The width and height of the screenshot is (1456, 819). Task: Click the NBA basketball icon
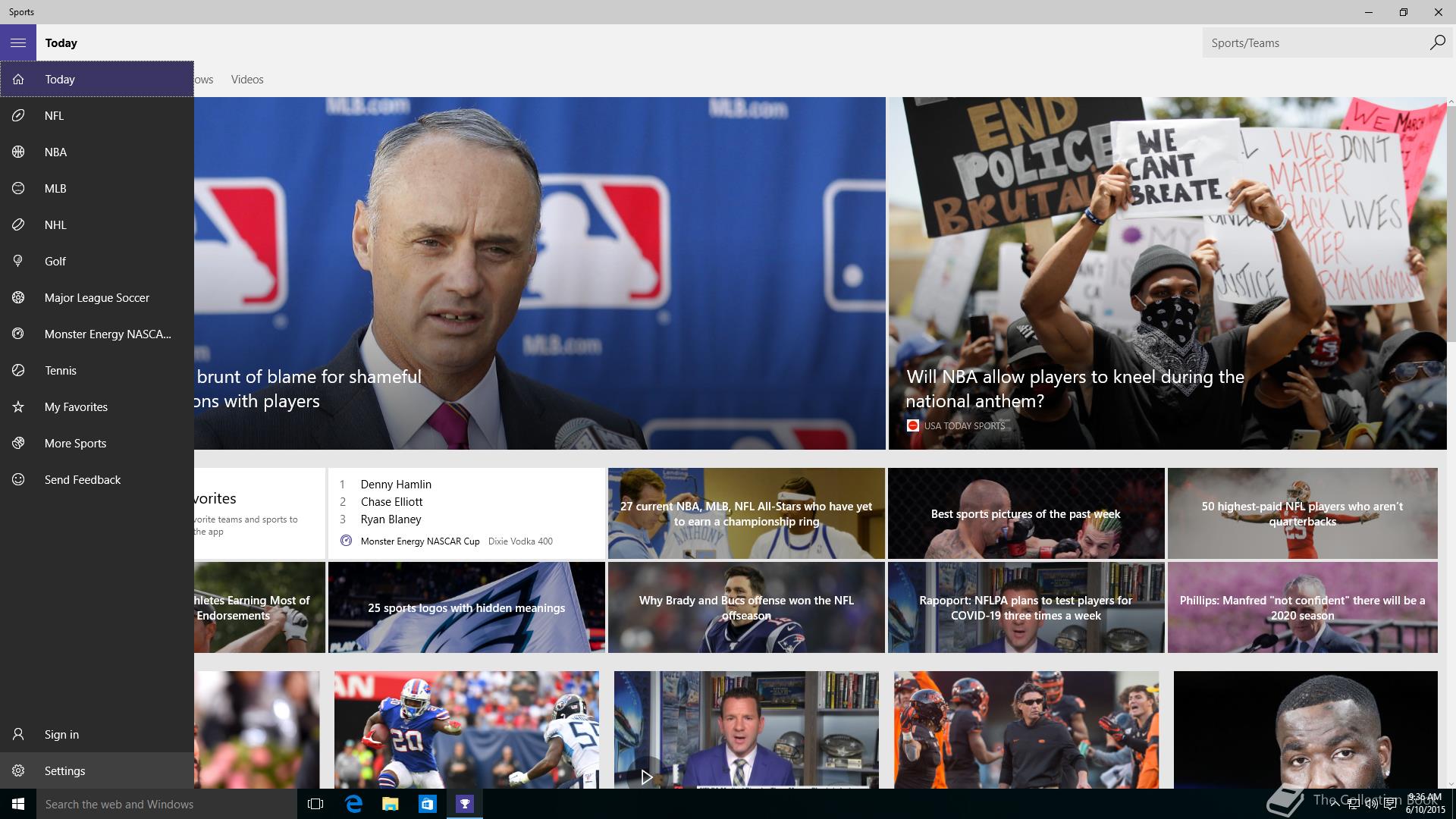point(18,152)
